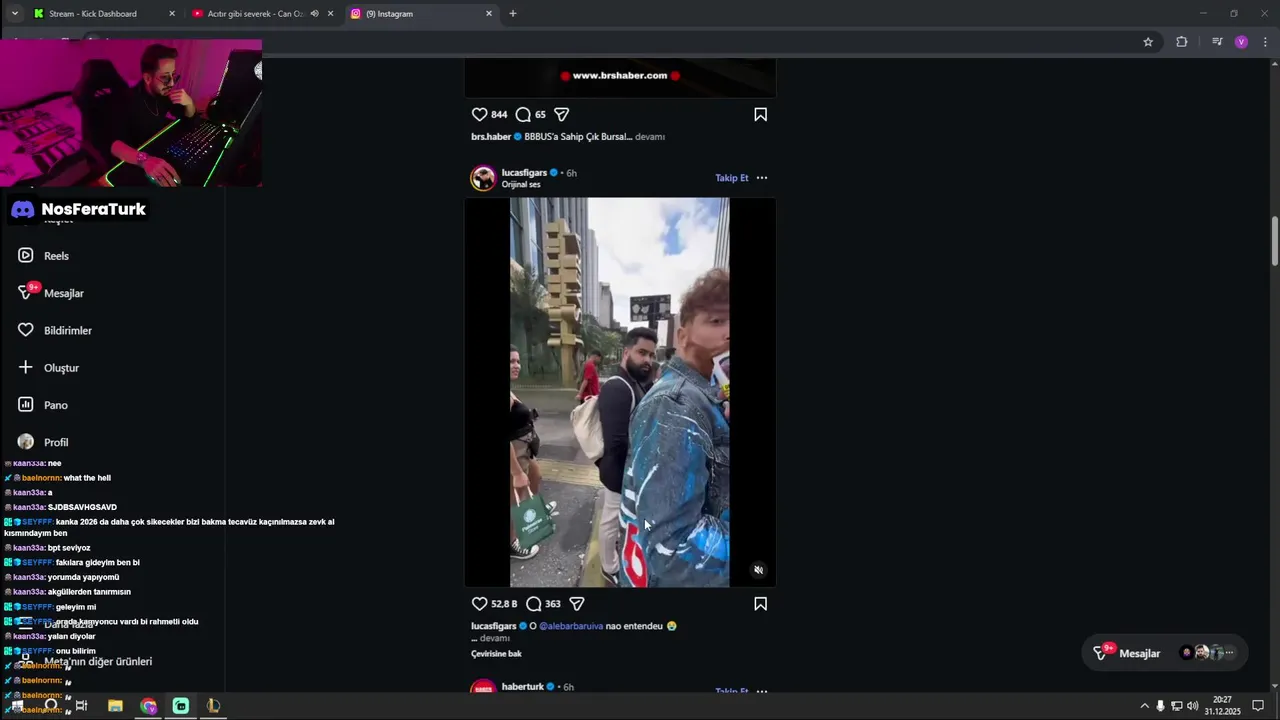Open Chrome profile avatar
Screen dimensions: 1280x720
click(1241, 42)
